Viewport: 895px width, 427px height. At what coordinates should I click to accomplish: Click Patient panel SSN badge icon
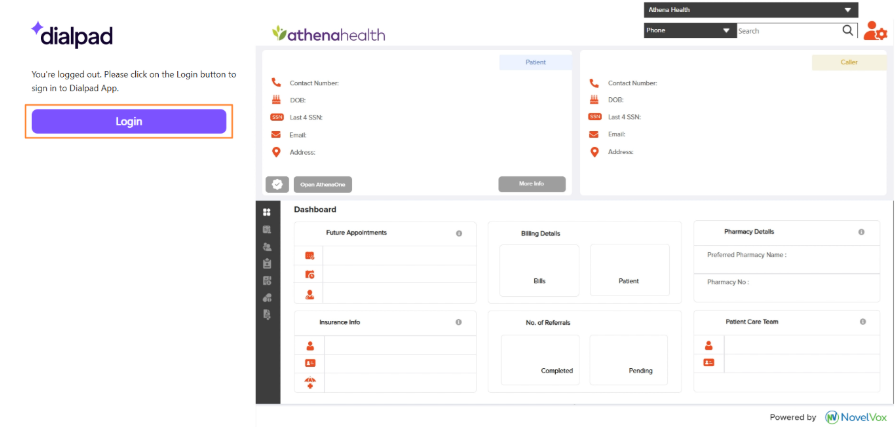coord(276,117)
